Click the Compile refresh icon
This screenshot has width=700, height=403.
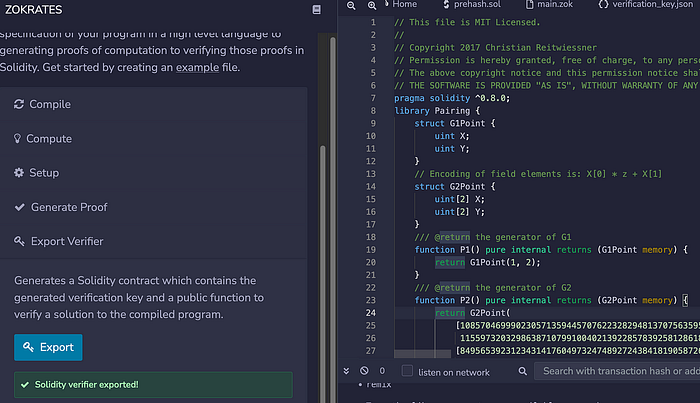tap(19, 104)
